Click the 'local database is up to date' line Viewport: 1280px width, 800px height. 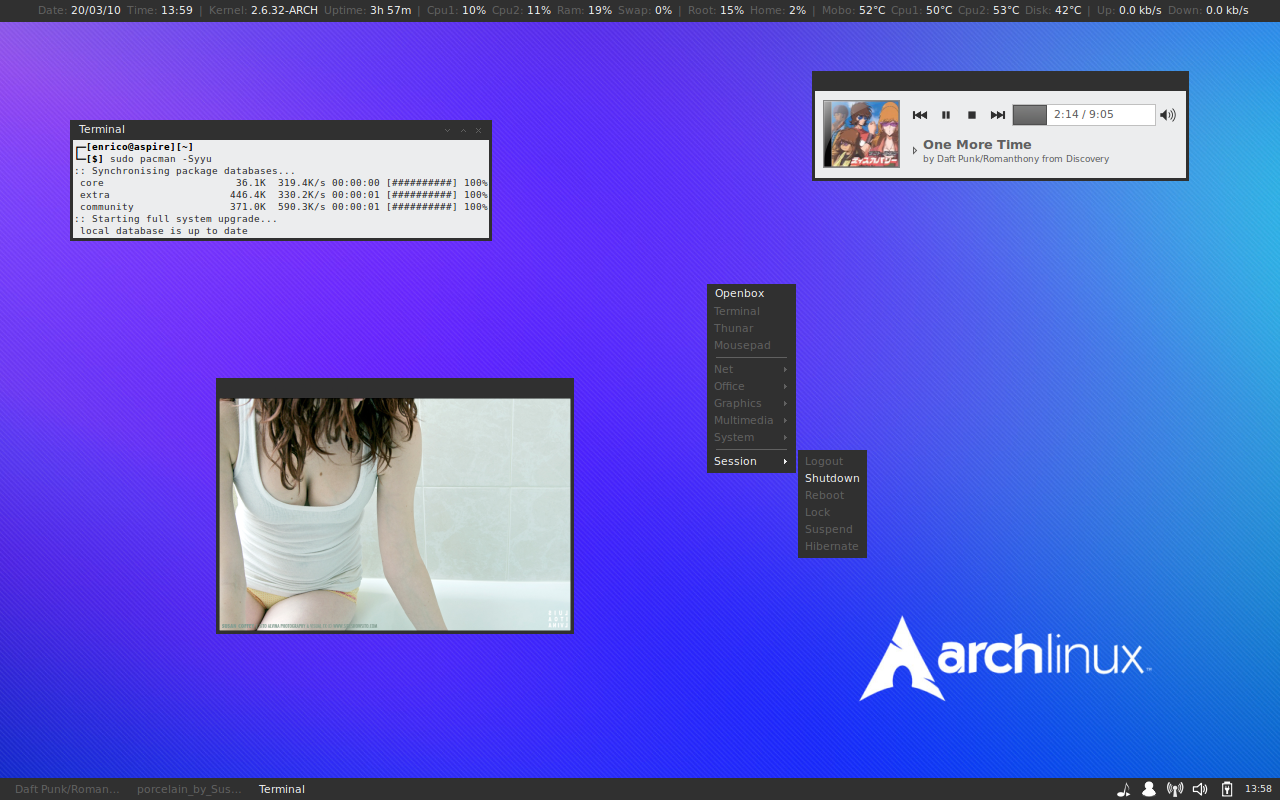164,231
